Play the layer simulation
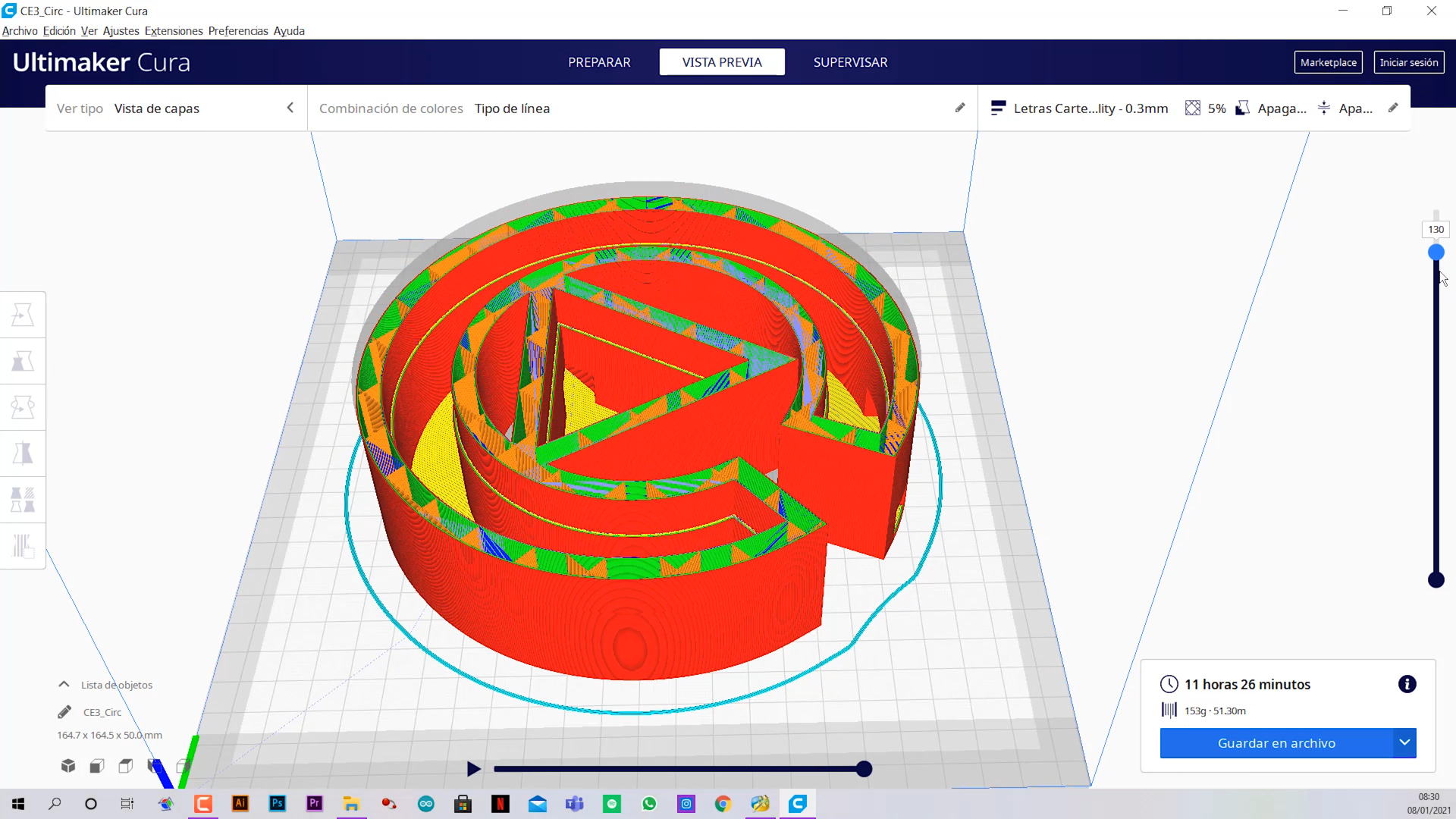This screenshot has width=1456, height=819. pyautogui.click(x=473, y=769)
